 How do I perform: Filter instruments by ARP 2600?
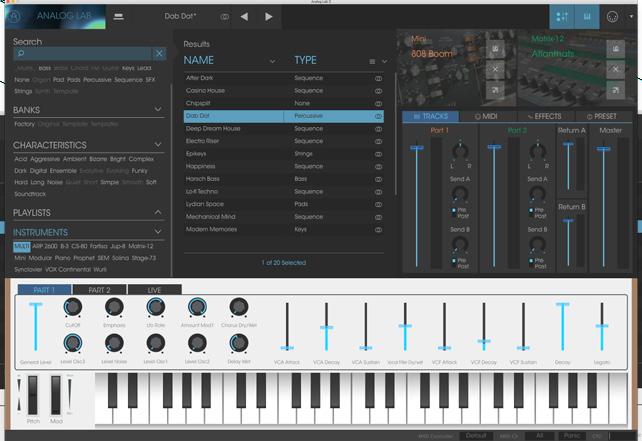(45, 246)
